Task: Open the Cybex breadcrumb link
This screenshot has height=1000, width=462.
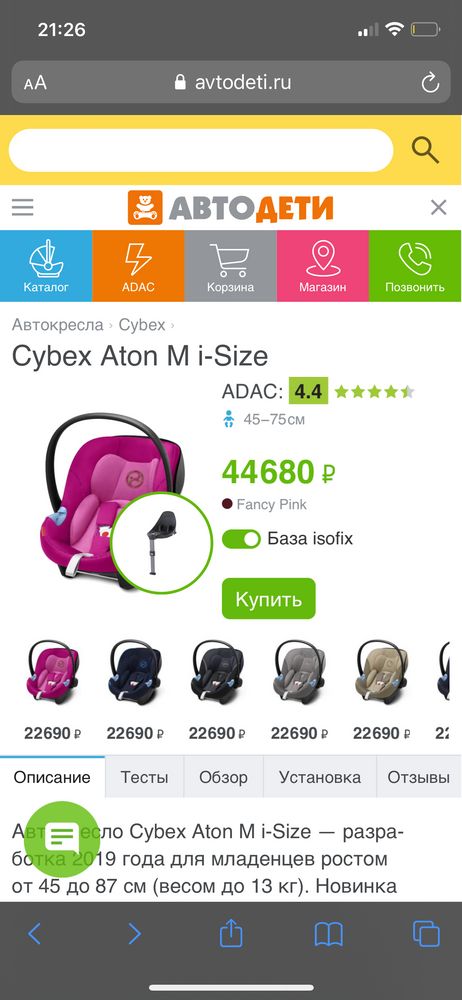Action: [x=142, y=325]
